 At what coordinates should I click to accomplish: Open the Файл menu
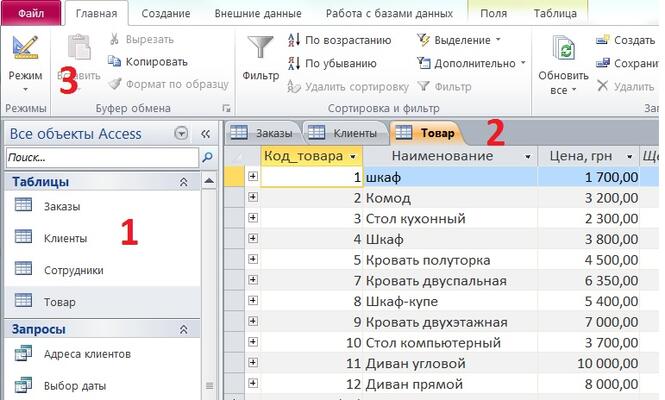[x=30, y=13]
